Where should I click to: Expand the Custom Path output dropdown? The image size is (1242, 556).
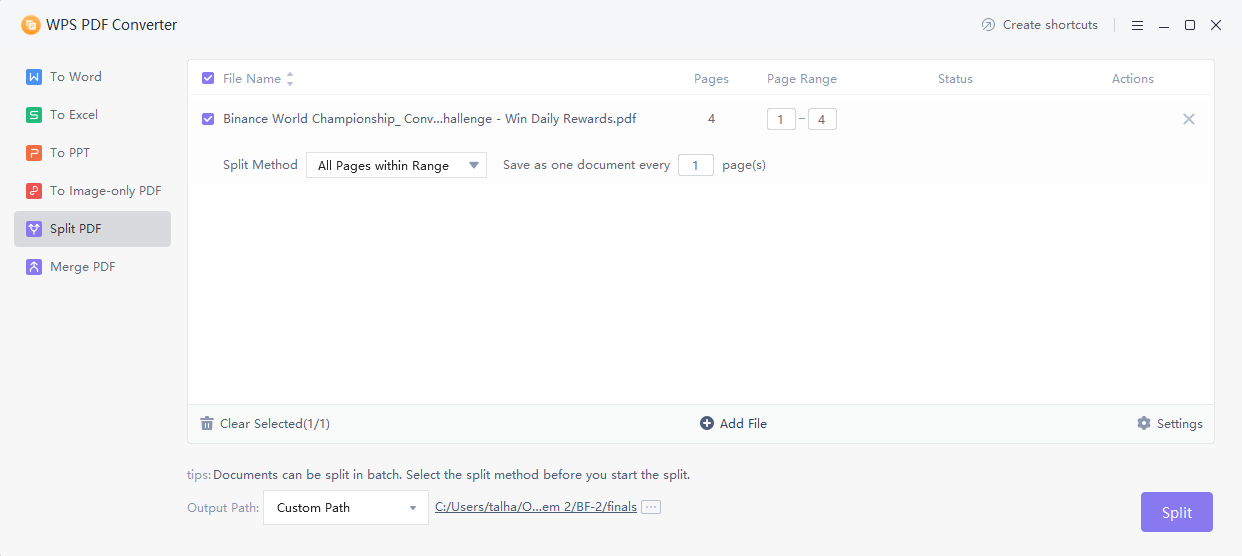(346, 508)
